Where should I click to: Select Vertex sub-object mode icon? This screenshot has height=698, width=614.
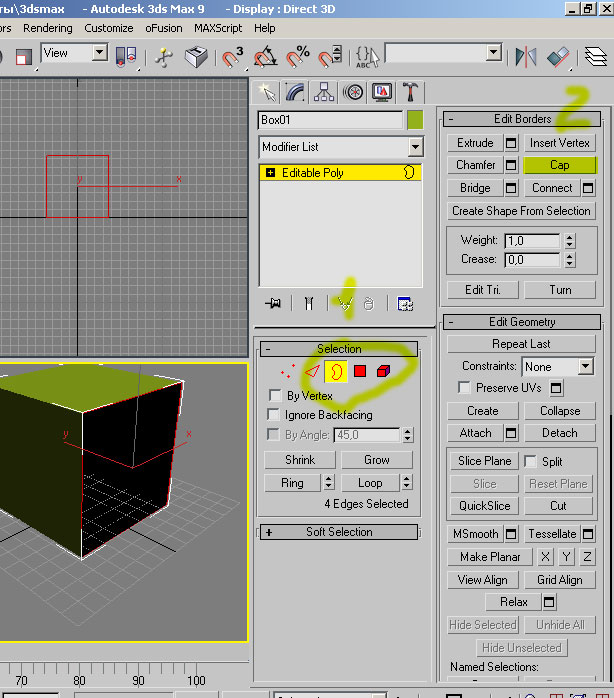coord(287,372)
